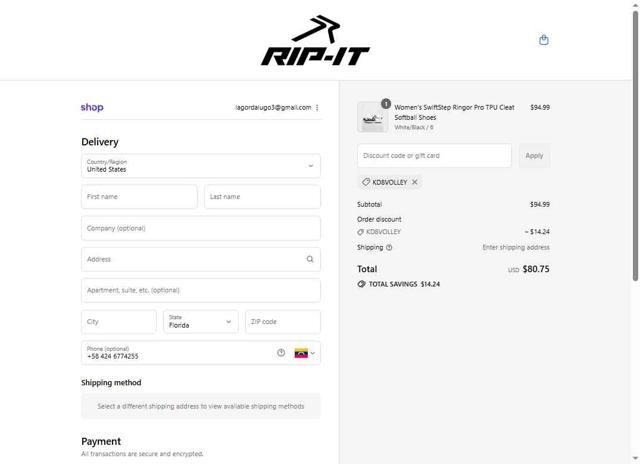Focus the Apartment, suite, etc. field
Viewport: 640px width, 464px height.
coord(201,290)
